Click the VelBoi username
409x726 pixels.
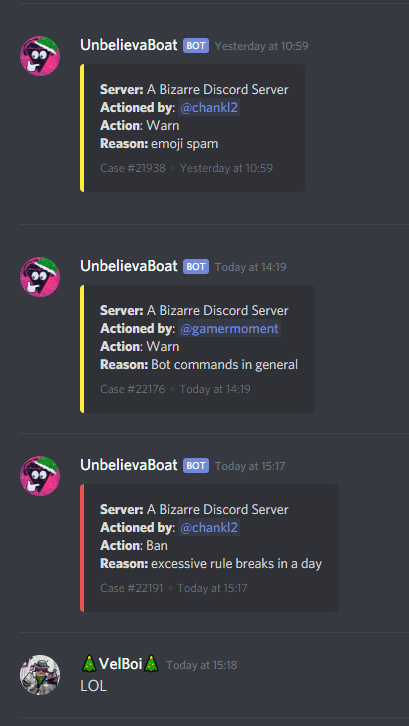120,664
